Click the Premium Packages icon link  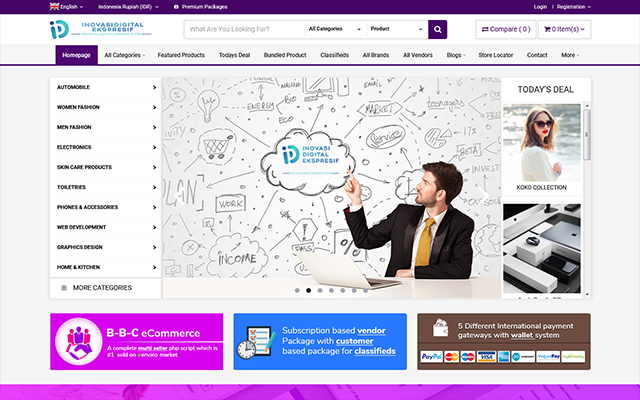point(176,6)
